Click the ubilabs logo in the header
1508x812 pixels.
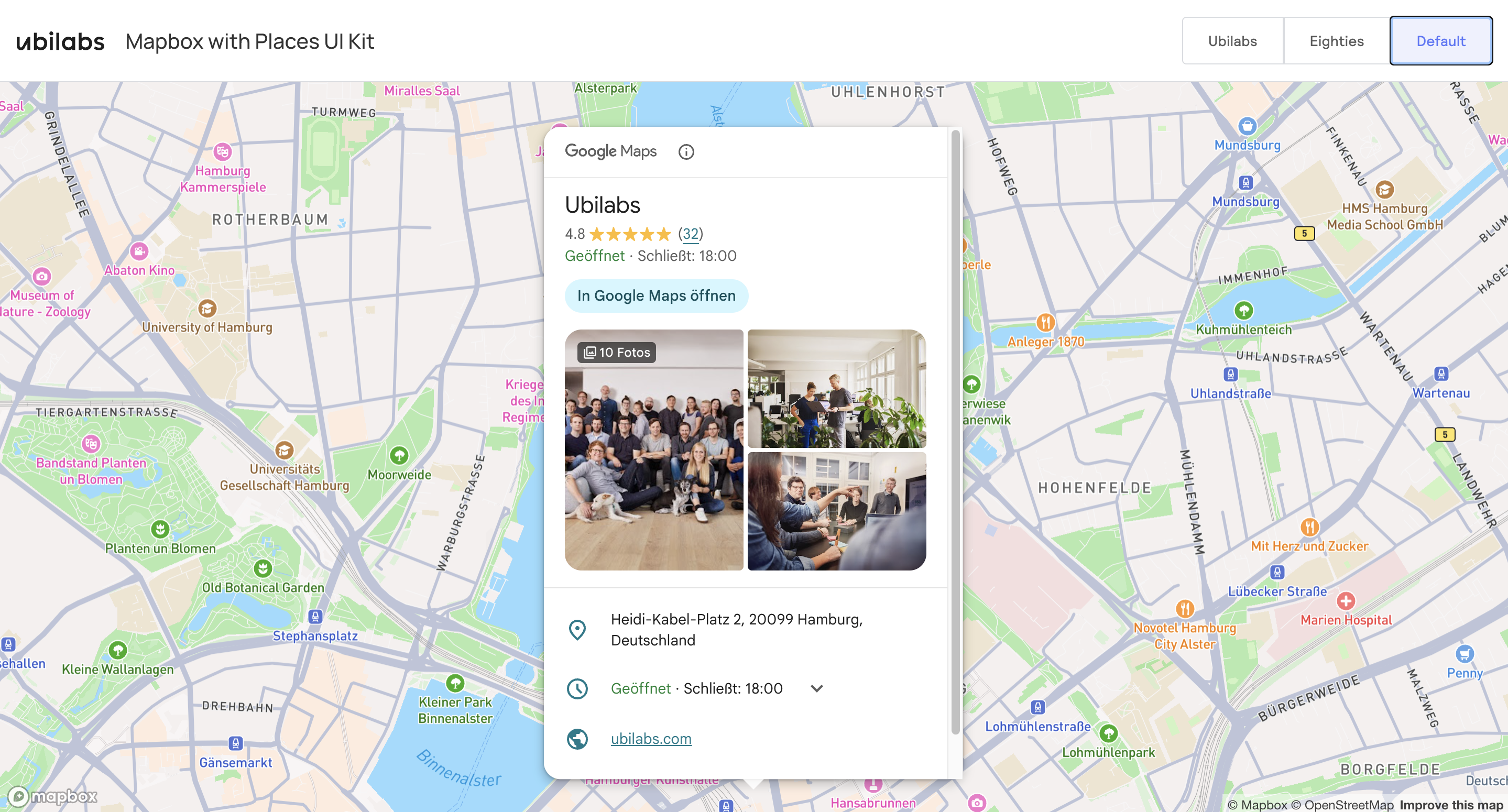(x=60, y=41)
